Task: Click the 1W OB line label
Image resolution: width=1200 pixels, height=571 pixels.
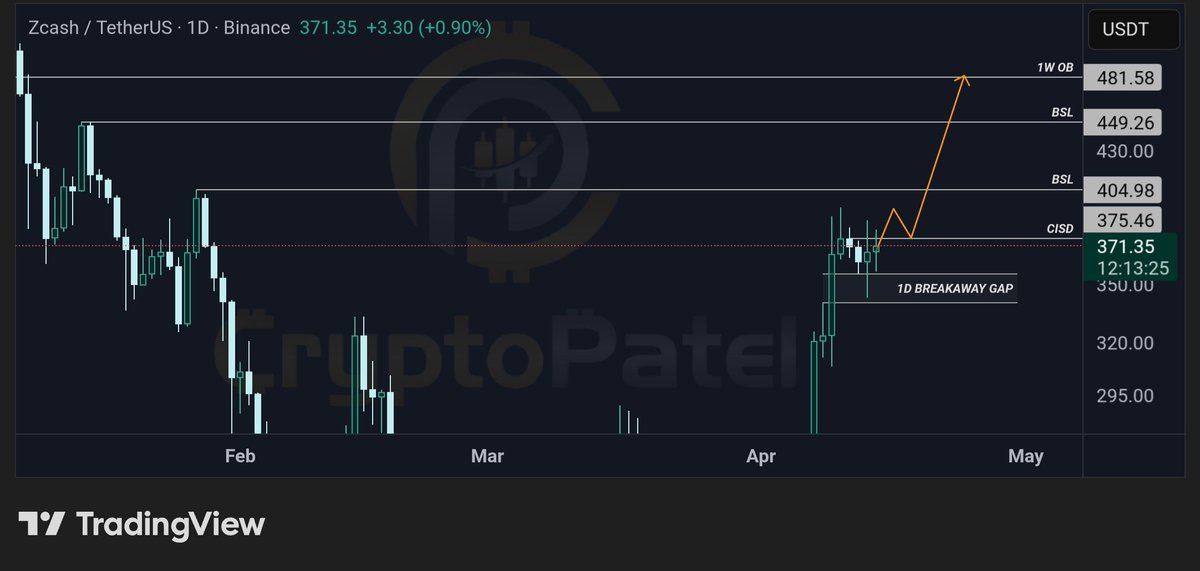Action: click(x=1054, y=68)
